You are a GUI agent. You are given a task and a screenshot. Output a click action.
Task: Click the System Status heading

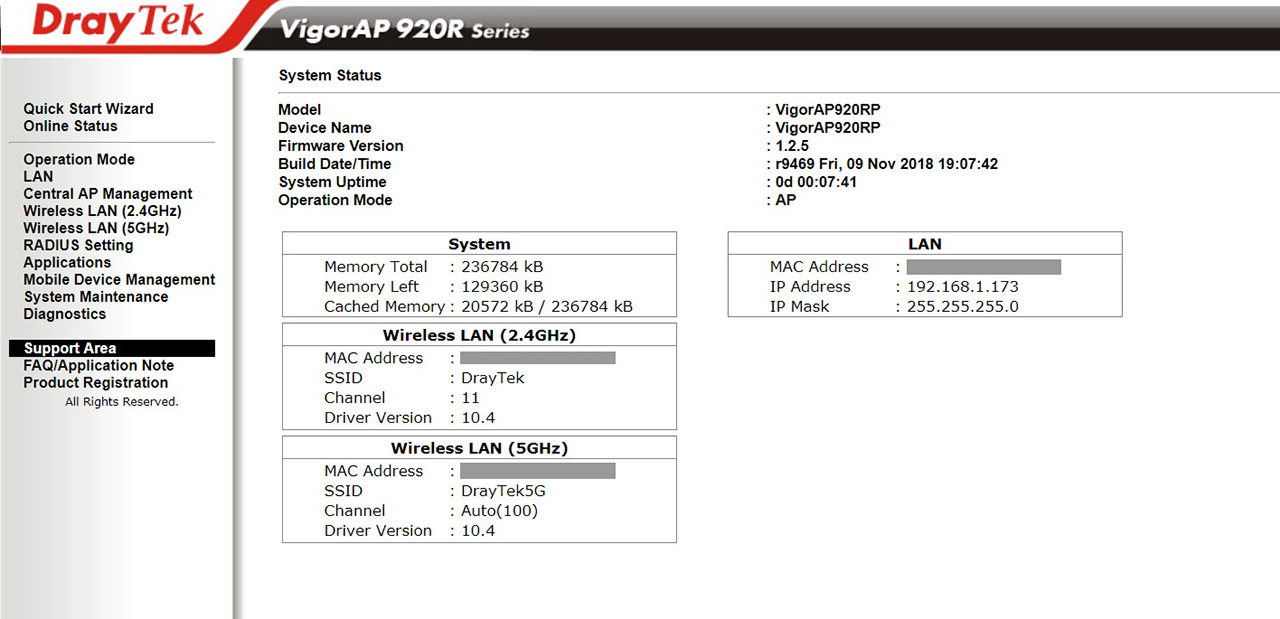(330, 76)
